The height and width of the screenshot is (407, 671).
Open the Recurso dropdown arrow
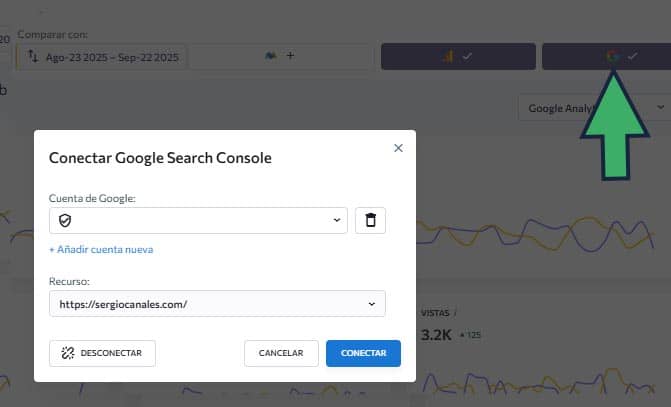coord(372,303)
